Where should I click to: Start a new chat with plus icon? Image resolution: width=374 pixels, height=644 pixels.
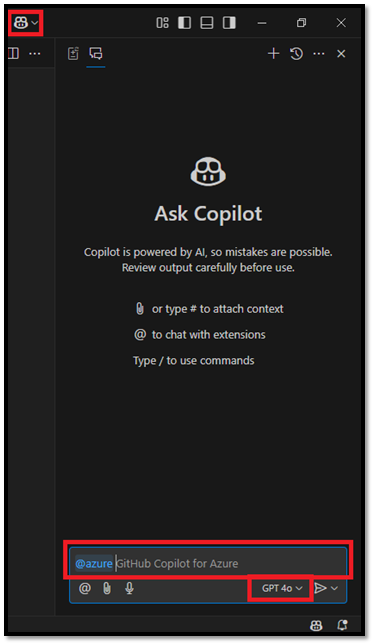coord(273,53)
